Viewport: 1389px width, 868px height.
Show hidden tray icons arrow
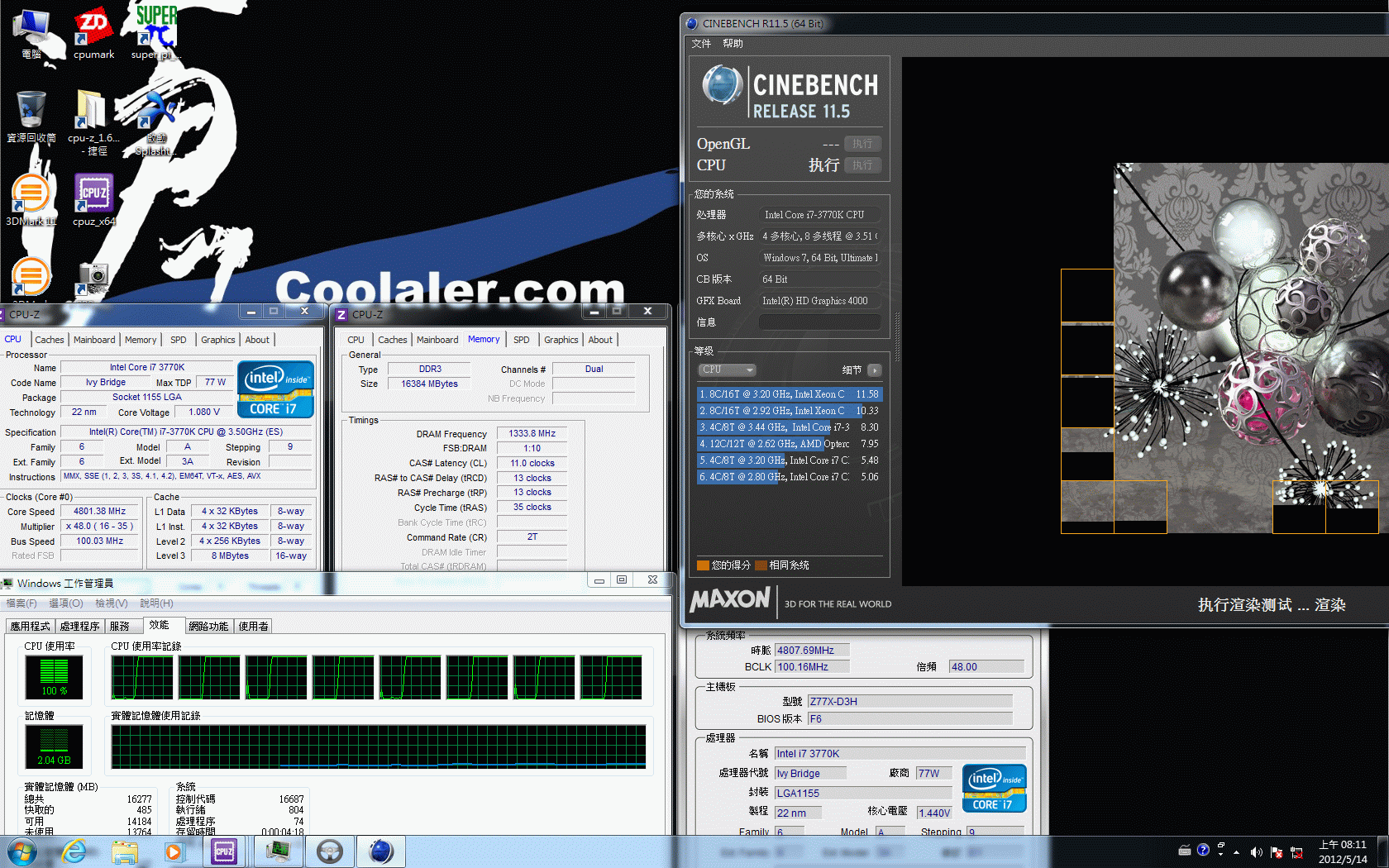tap(1237, 851)
